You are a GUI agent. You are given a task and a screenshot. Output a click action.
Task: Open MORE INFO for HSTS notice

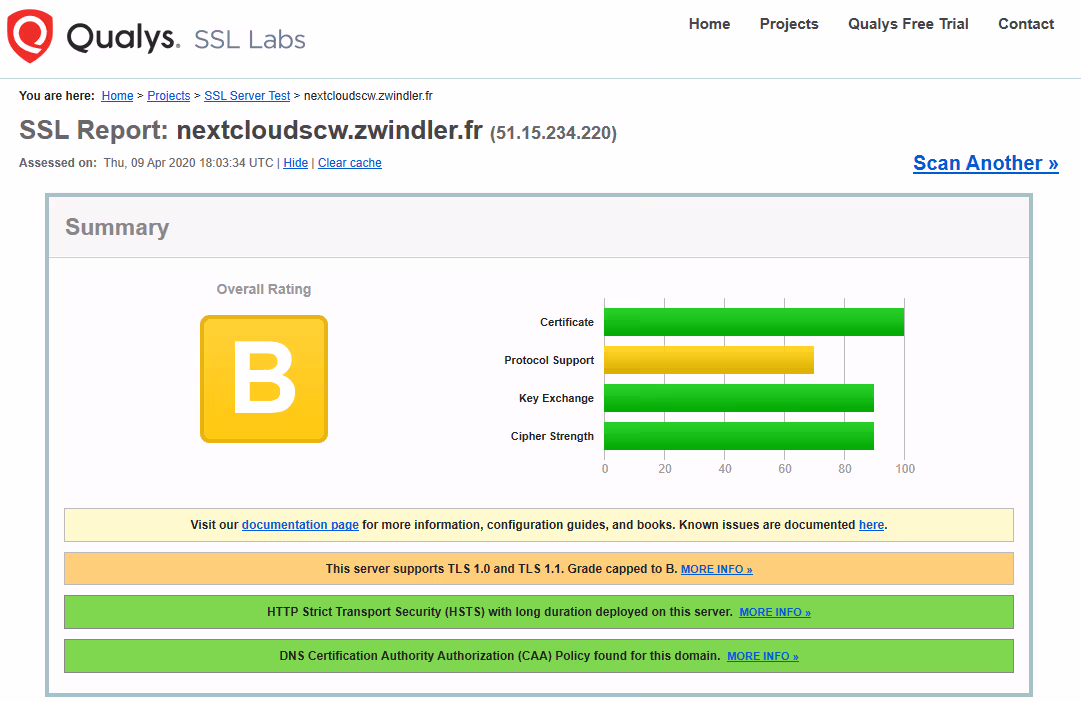pyautogui.click(x=775, y=612)
